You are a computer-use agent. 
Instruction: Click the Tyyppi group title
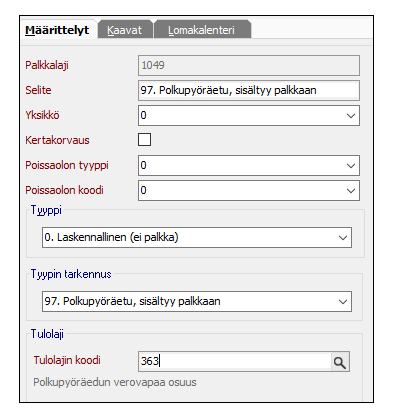[46, 210]
